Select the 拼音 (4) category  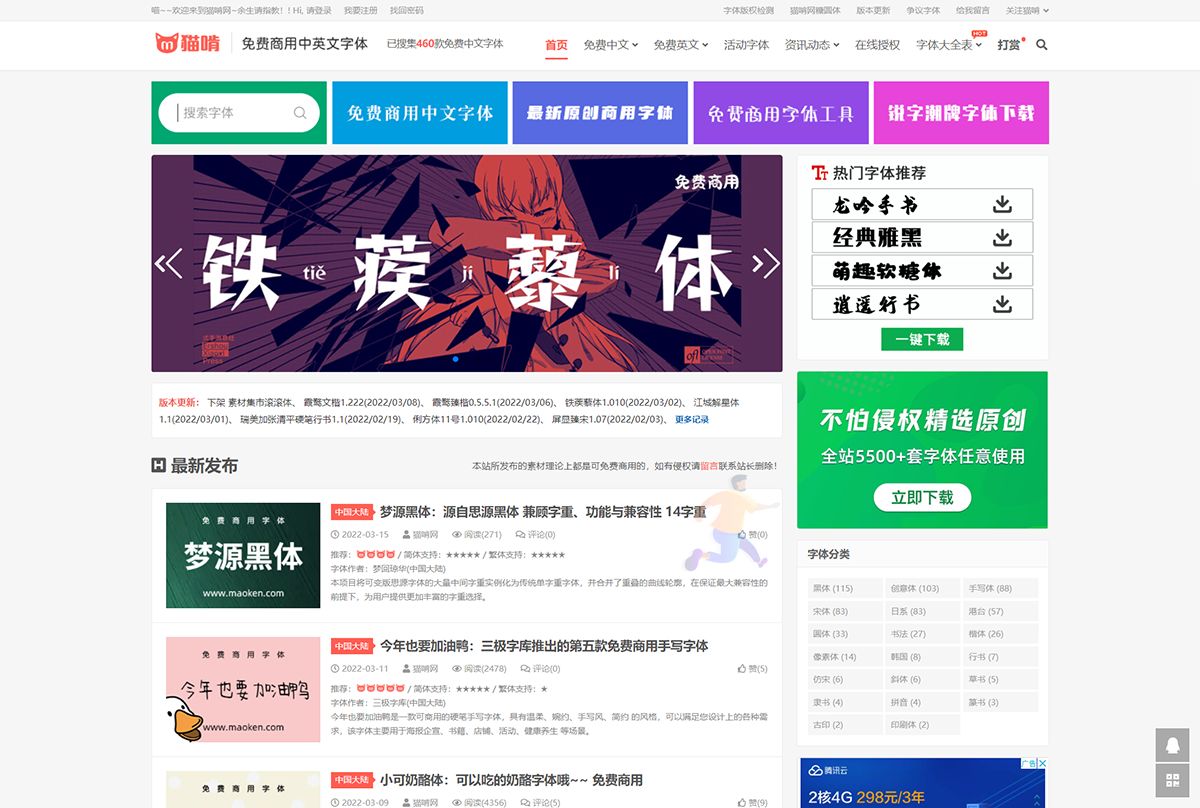(923, 702)
